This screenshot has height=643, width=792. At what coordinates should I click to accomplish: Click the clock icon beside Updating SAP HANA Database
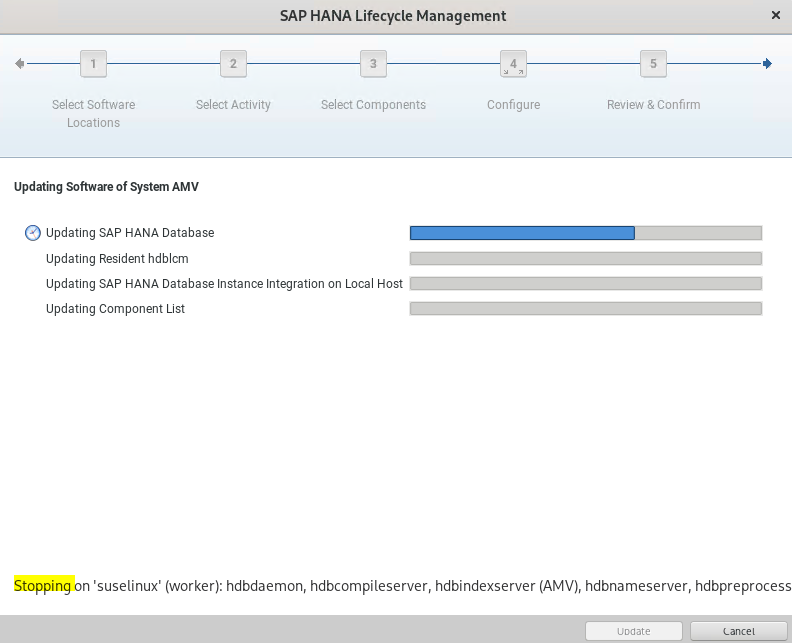(33, 233)
